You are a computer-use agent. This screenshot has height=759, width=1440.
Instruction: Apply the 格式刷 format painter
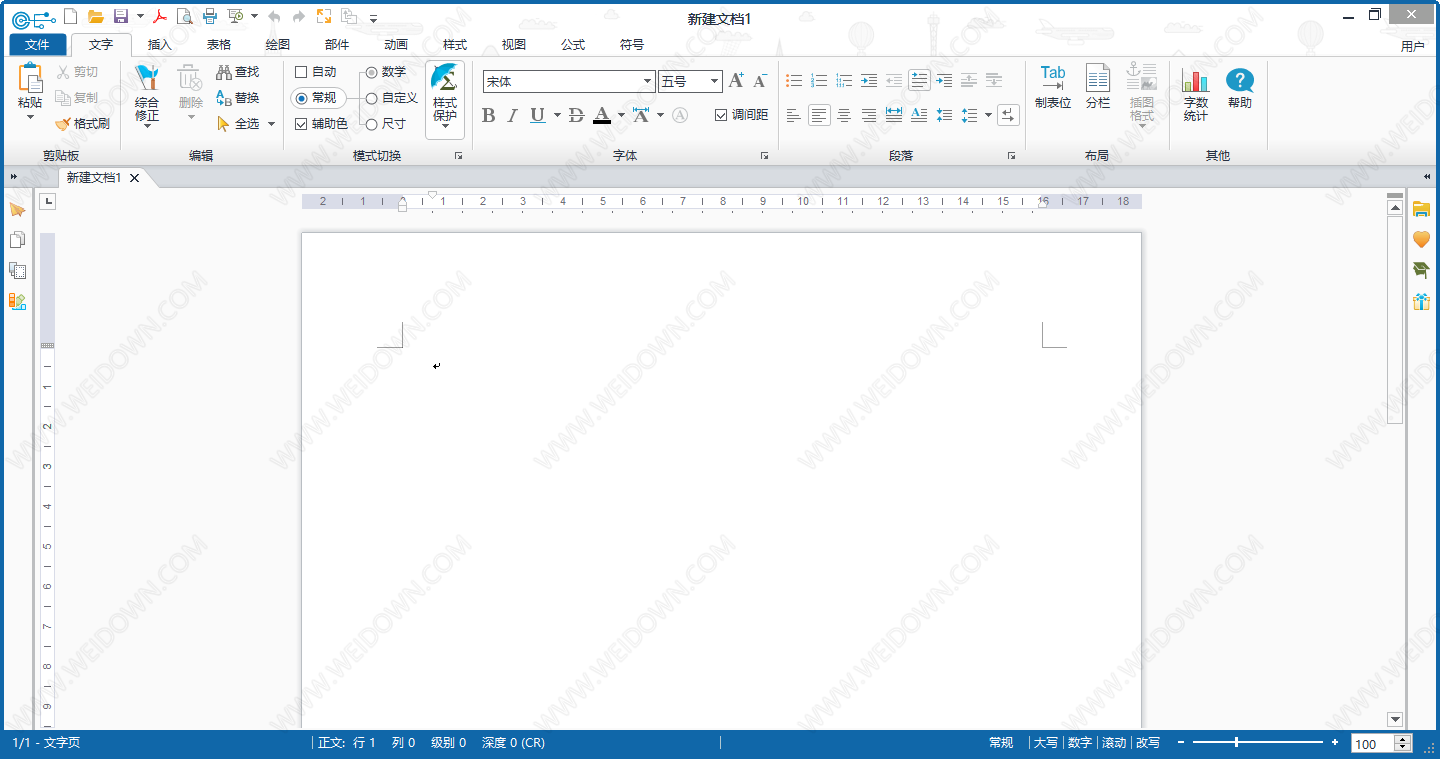(82, 123)
